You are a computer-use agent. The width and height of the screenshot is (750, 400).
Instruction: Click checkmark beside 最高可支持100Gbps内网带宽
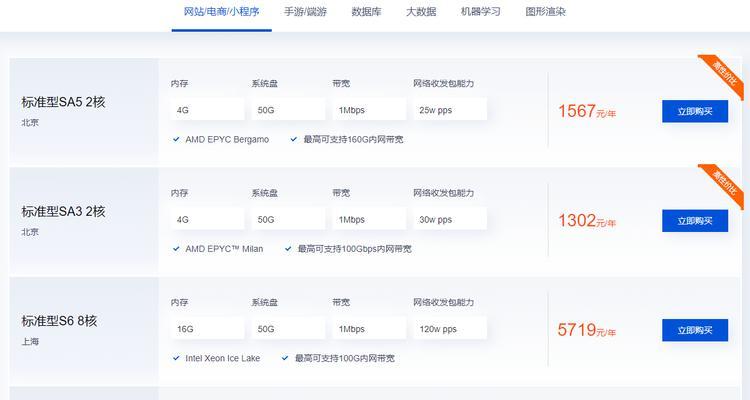tap(288, 249)
